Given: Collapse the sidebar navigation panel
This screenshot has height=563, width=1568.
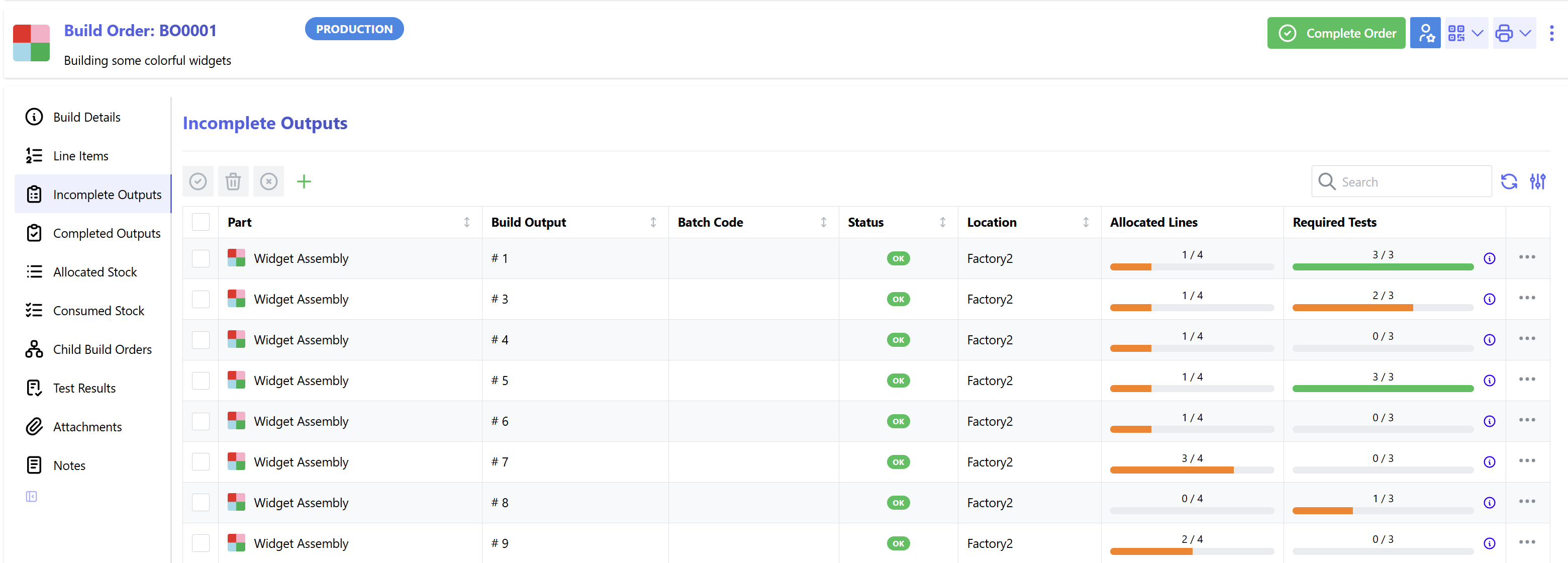Looking at the screenshot, I should [32, 497].
